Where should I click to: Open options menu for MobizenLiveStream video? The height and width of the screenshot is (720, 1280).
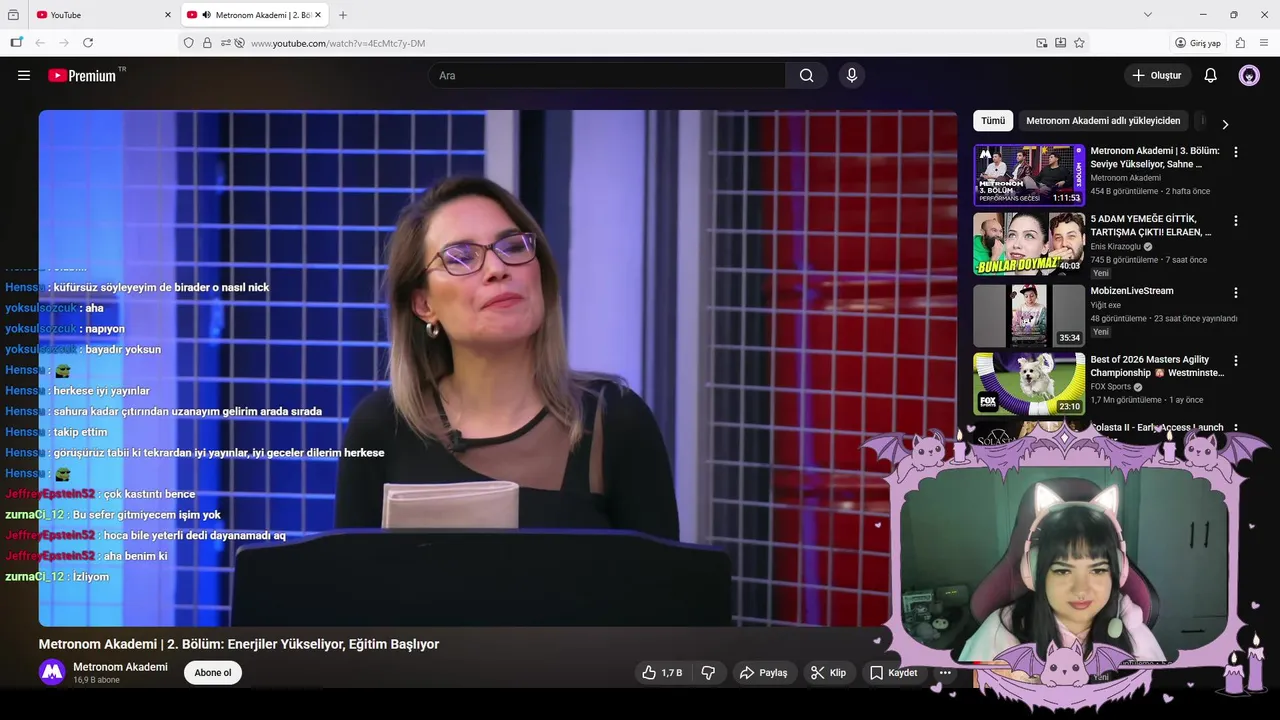tap(1236, 293)
